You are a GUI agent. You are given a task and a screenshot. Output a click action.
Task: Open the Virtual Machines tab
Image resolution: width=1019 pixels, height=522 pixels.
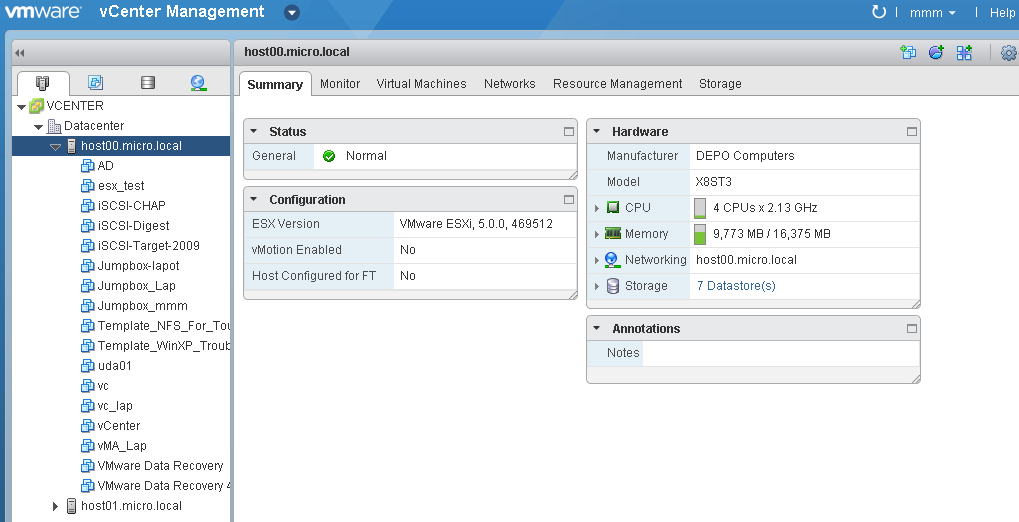pyautogui.click(x=422, y=84)
